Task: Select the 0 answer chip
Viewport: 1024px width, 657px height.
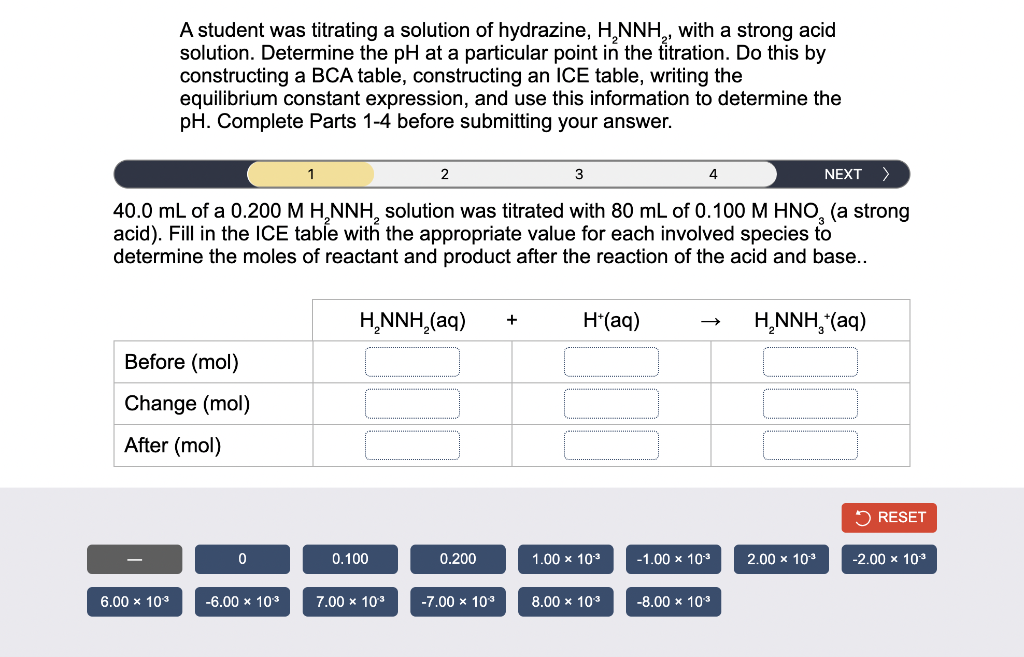Action: 242,559
